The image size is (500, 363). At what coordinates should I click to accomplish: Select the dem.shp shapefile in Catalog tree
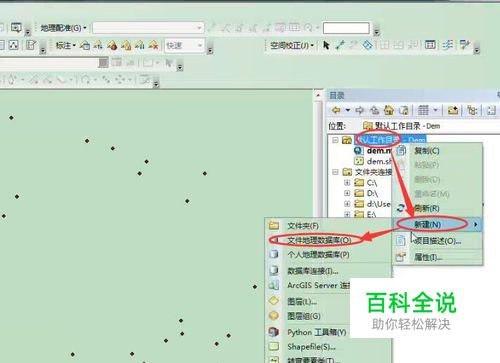tap(373, 161)
